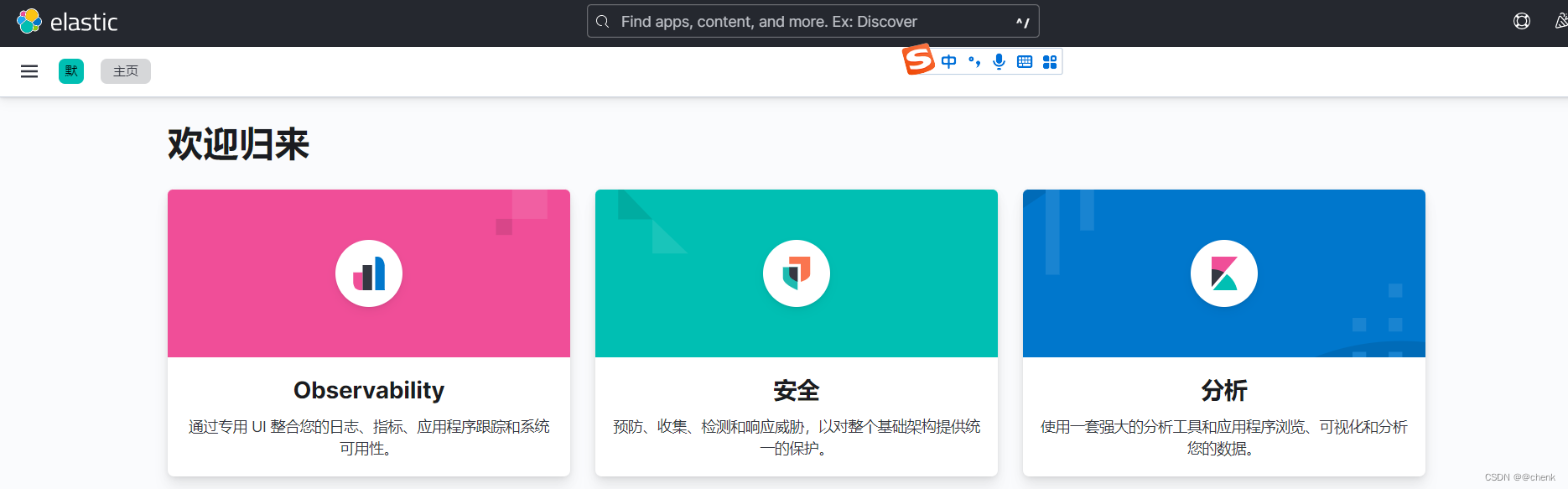Open the IME soft keyboard icon
The width and height of the screenshot is (1568, 489).
click(1025, 61)
